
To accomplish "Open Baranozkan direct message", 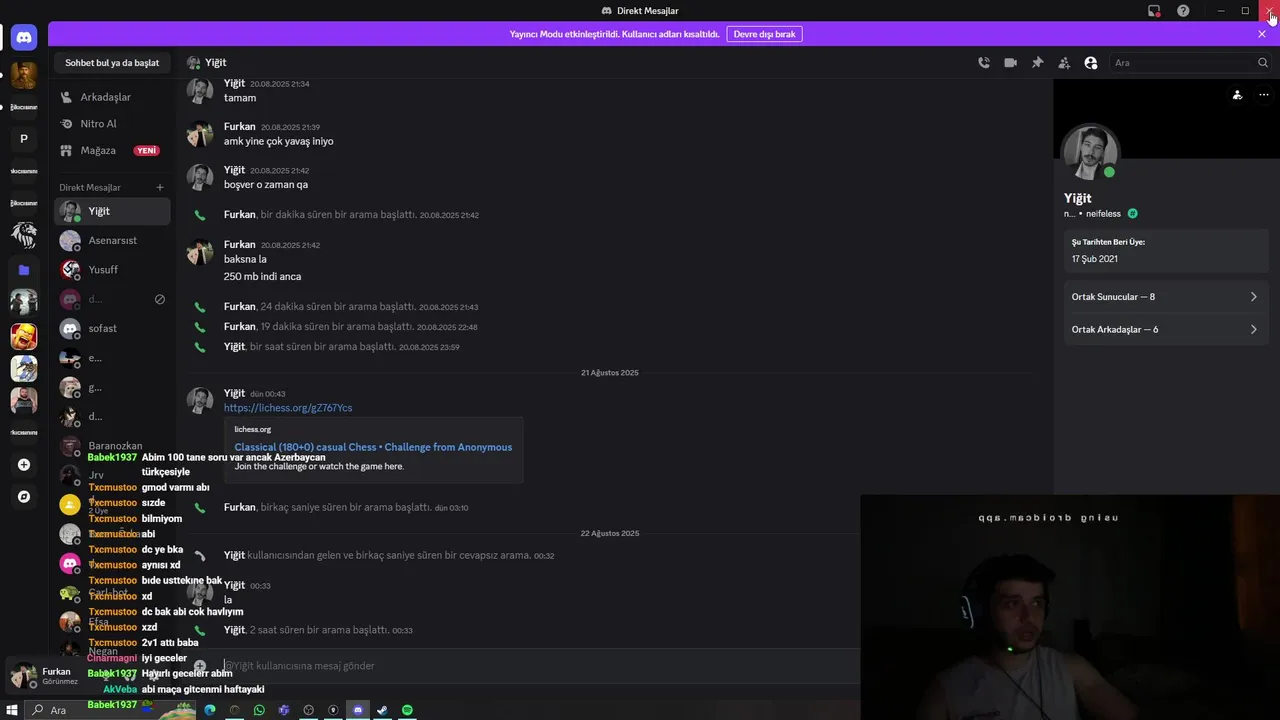I will [x=112, y=446].
